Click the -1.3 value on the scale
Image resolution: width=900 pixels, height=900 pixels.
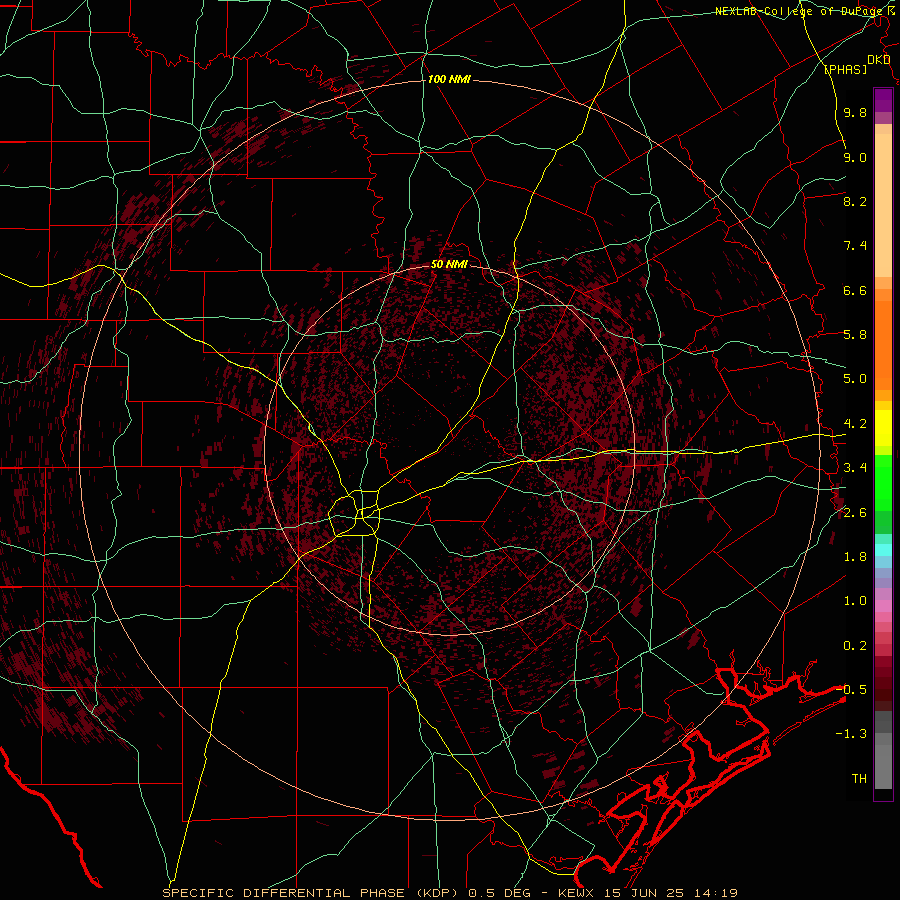[x=851, y=734]
